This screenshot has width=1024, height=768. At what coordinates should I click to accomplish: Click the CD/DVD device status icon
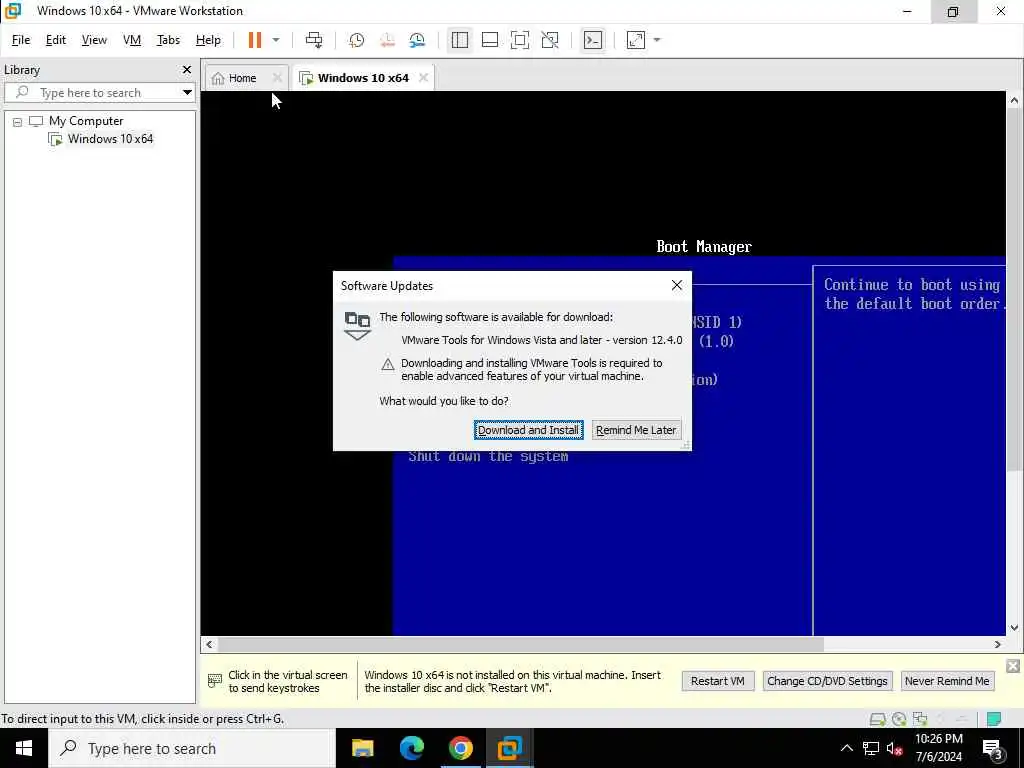[899, 719]
